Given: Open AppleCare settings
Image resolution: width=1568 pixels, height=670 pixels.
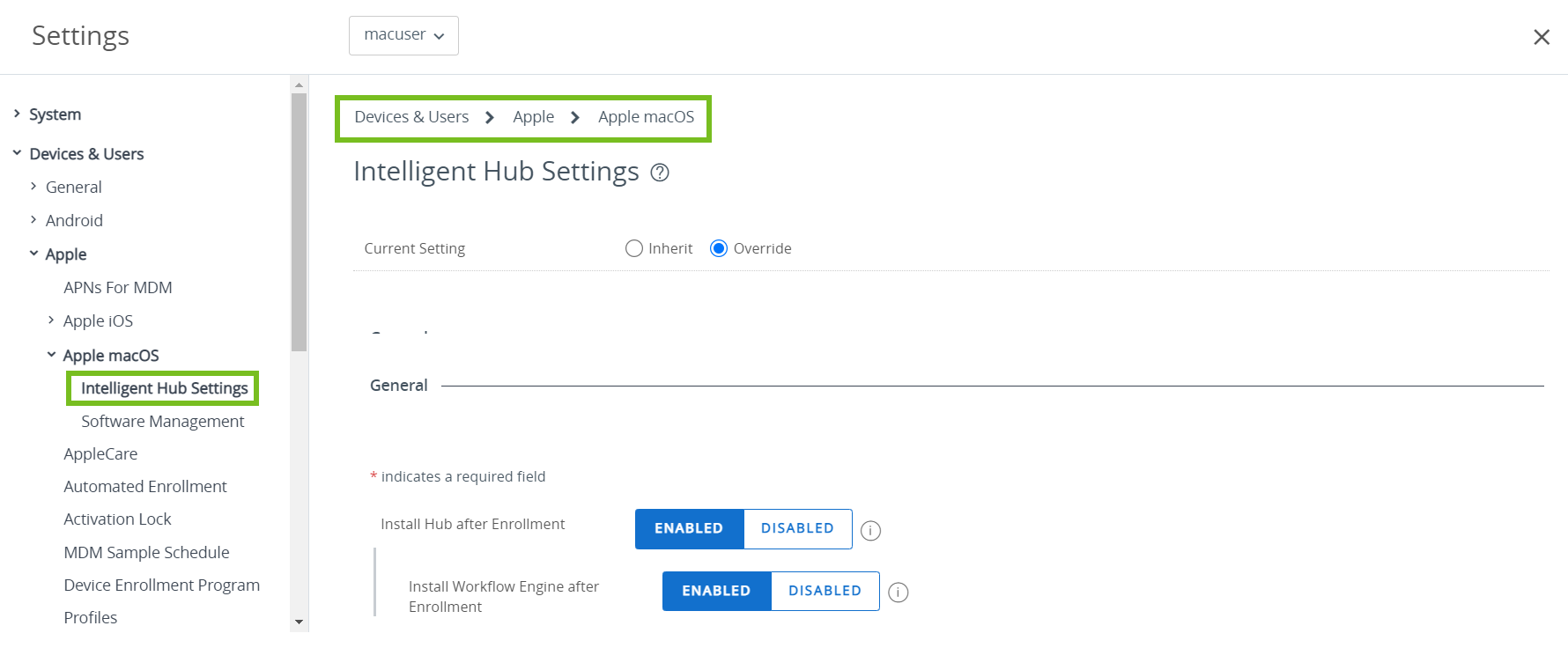Looking at the screenshot, I should (100, 454).
